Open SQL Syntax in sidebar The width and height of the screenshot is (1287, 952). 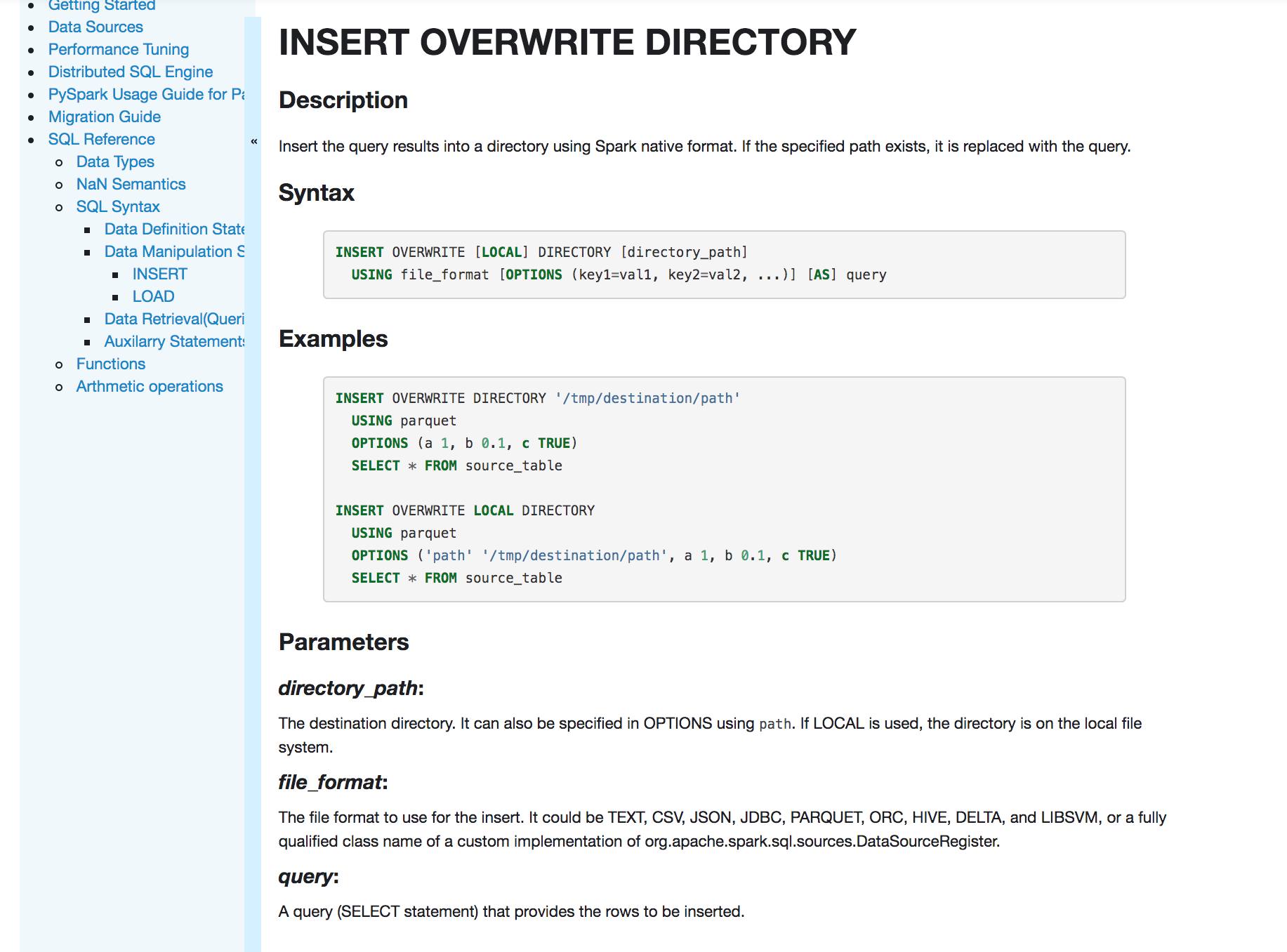pyautogui.click(x=118, y=206)
